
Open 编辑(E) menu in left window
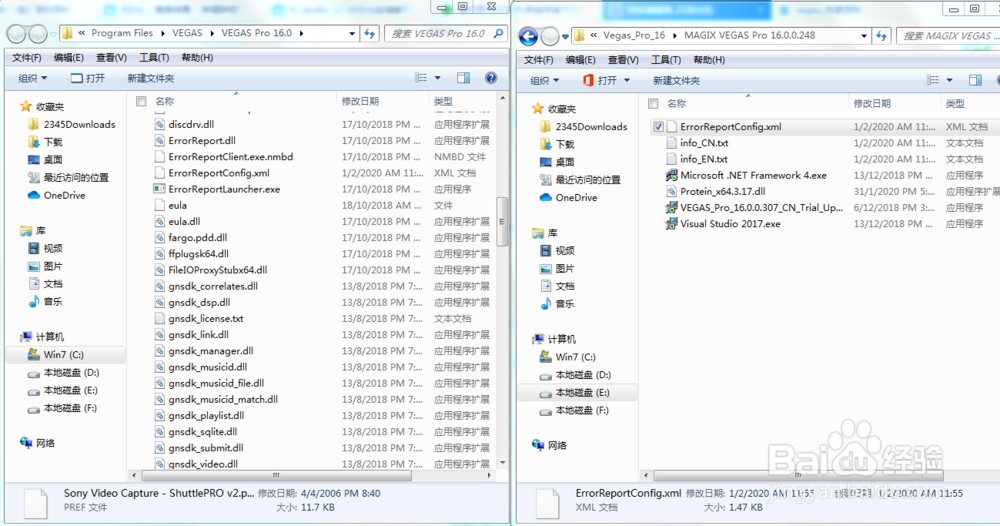pos(69,57)
